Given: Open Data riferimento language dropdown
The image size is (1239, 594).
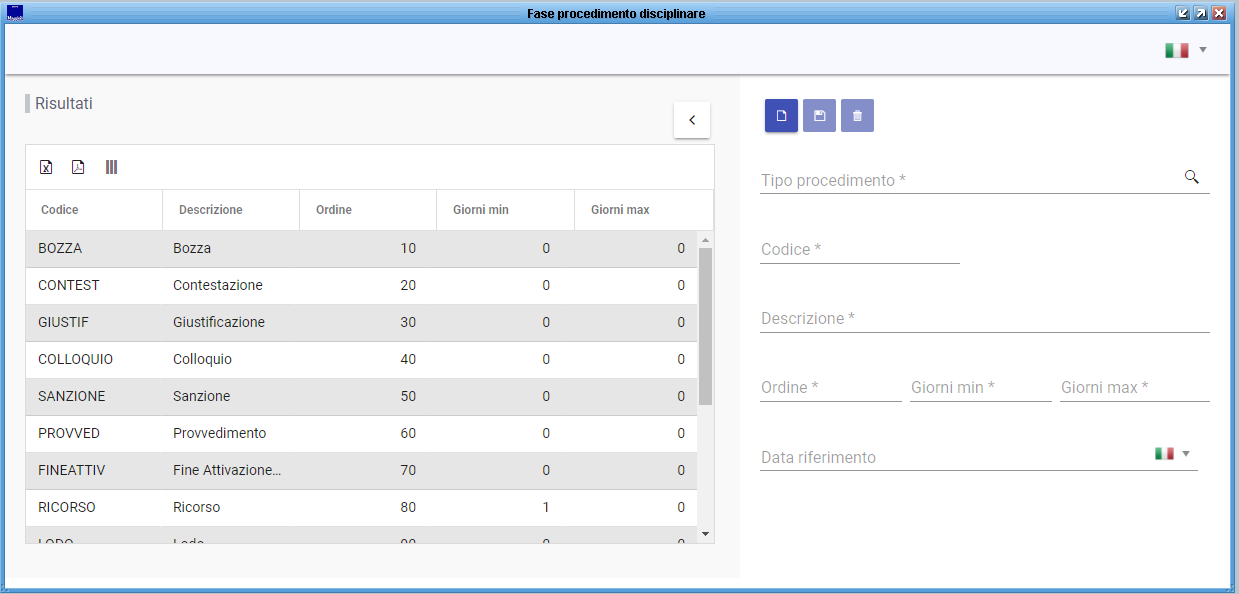Looking at the screenshot, I should [1173, 454].
